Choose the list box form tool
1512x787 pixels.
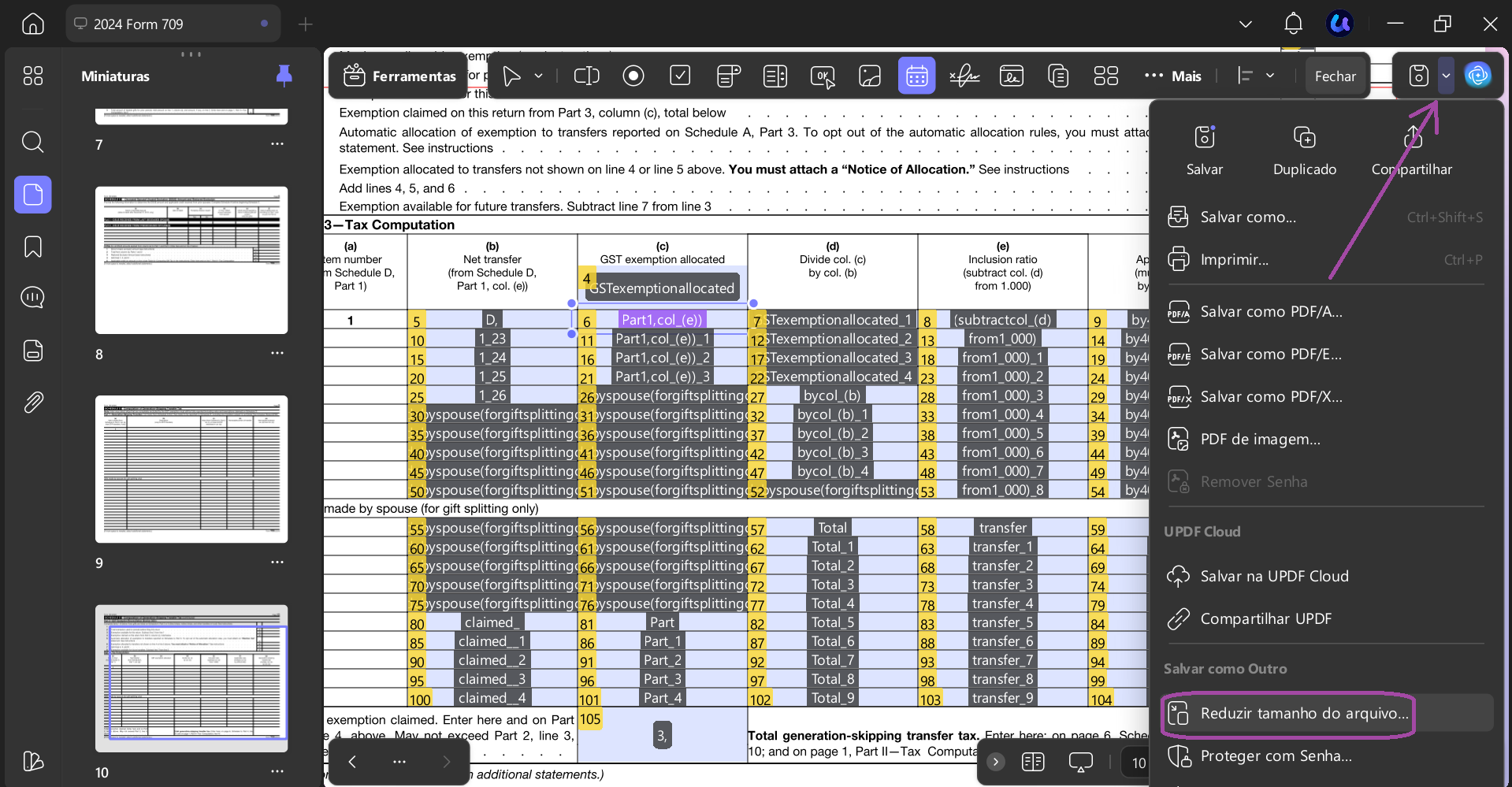[x=775, y=76]
